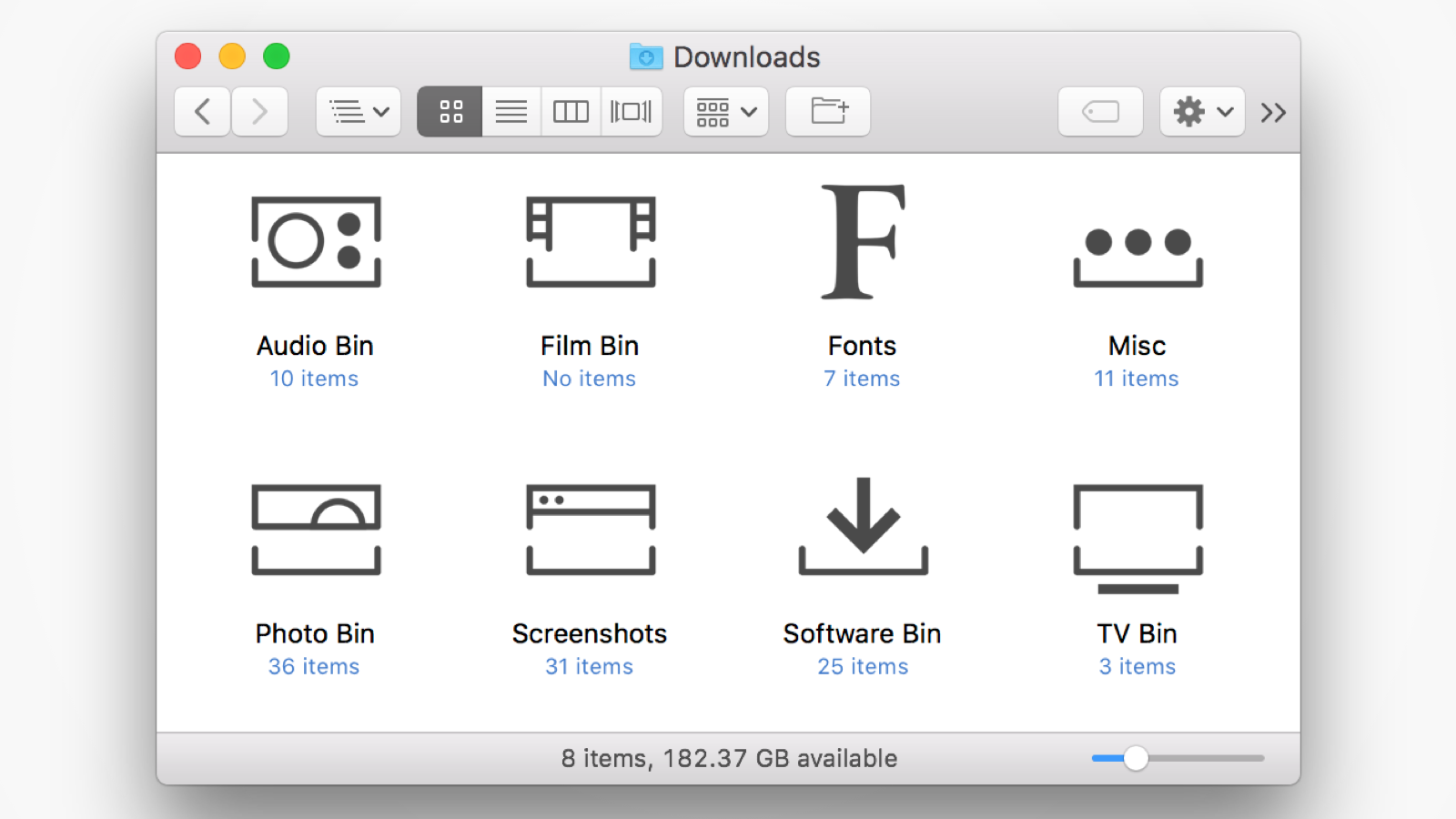1456x819 pixels.
Task: Switch to column view mode
Action: point(571,112)
